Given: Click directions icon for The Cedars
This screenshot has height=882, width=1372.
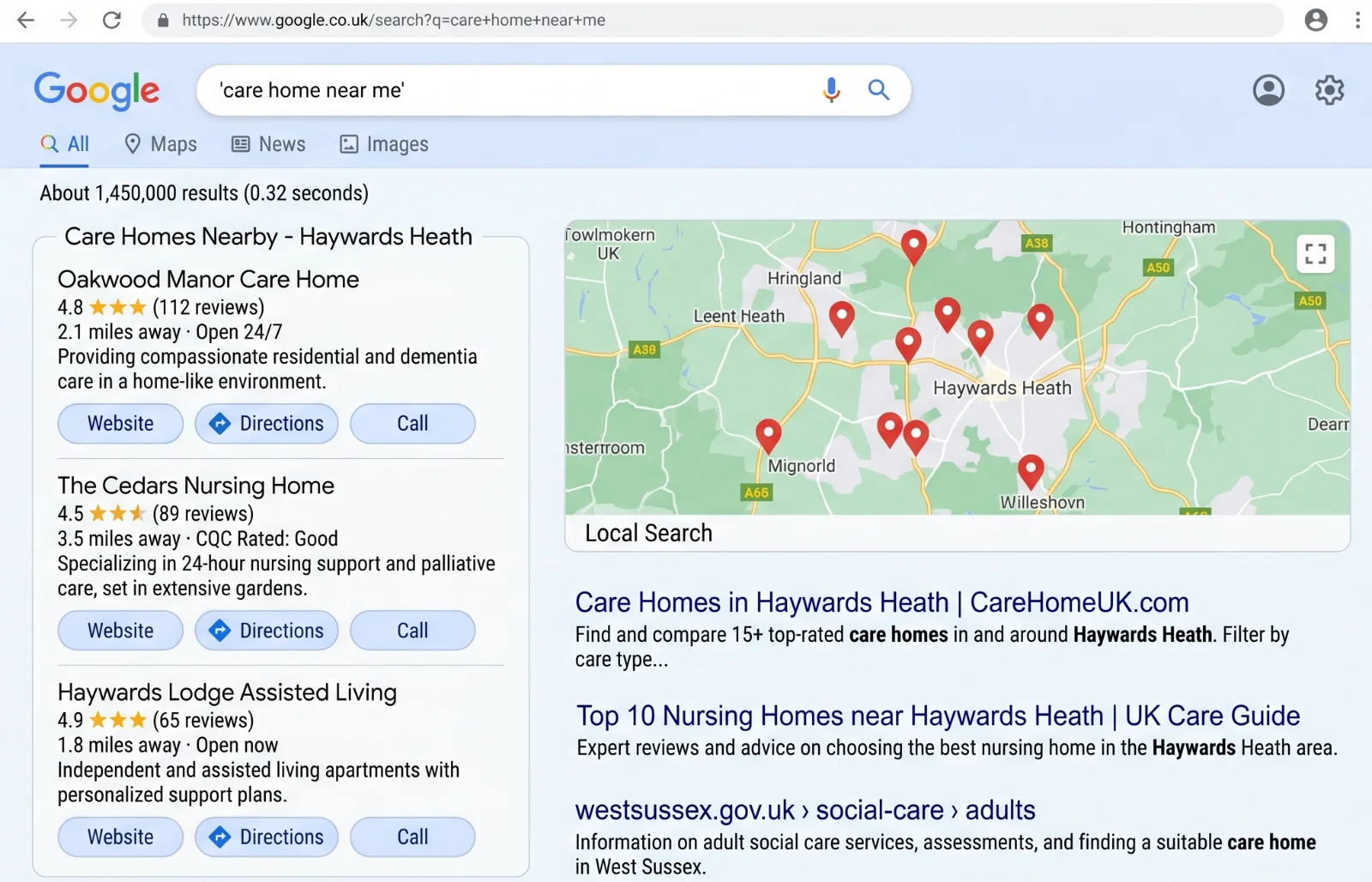Looking at the screenshot, I should [x=220, y=631].
